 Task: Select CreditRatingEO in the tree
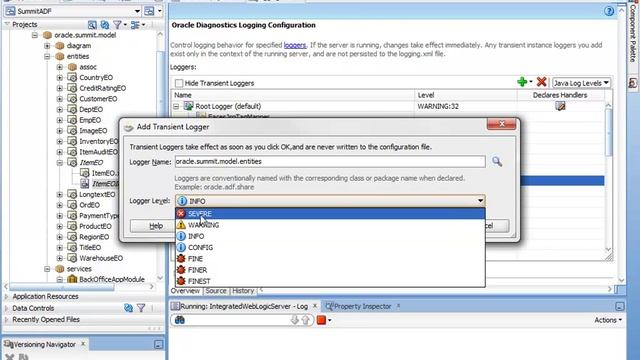pyautogui.click(x=102, y=88)
